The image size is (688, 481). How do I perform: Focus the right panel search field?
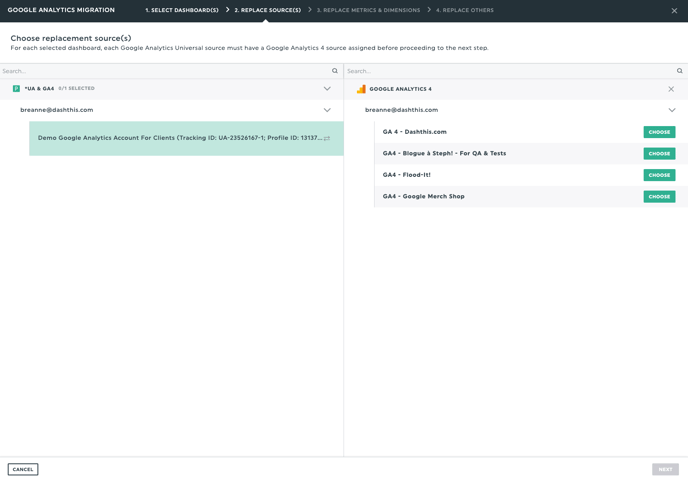[509, 71]
